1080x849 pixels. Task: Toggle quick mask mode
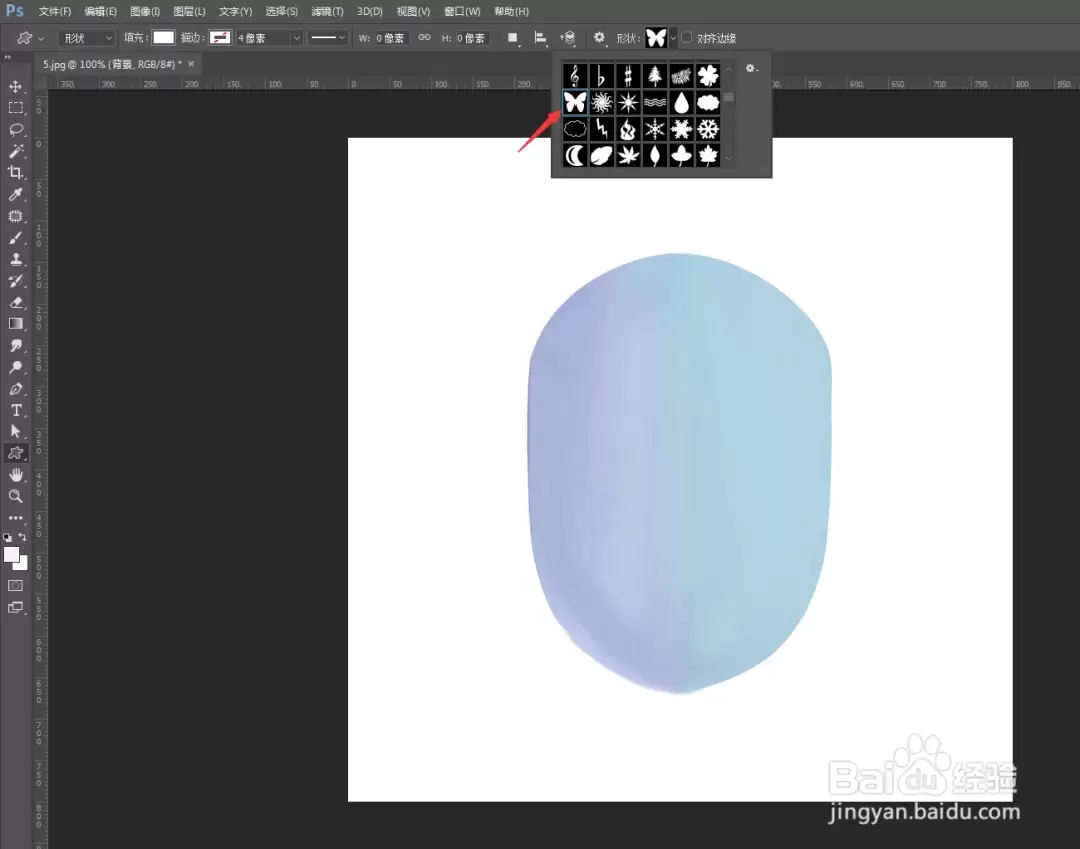click(15, 586)
